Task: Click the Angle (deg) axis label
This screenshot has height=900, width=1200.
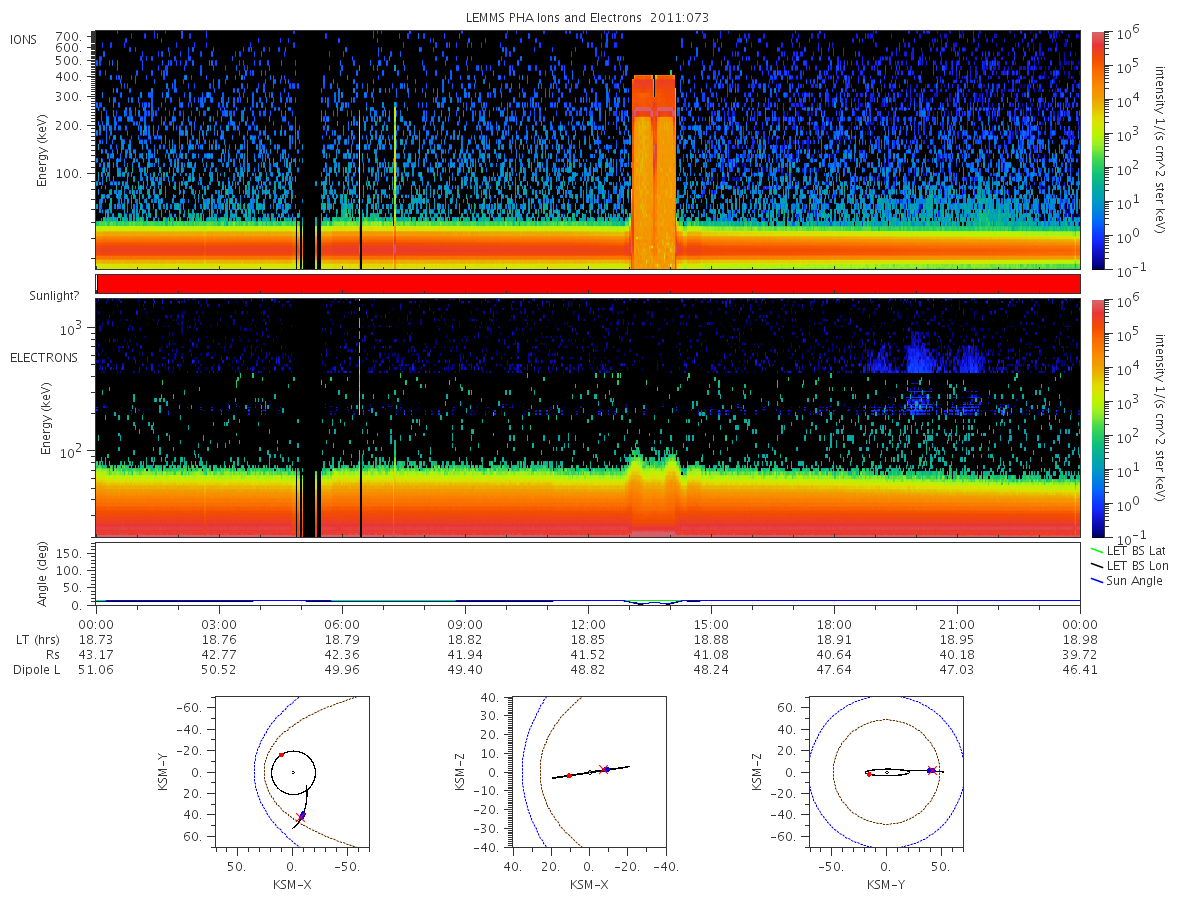Action: [x=43, y=575]
